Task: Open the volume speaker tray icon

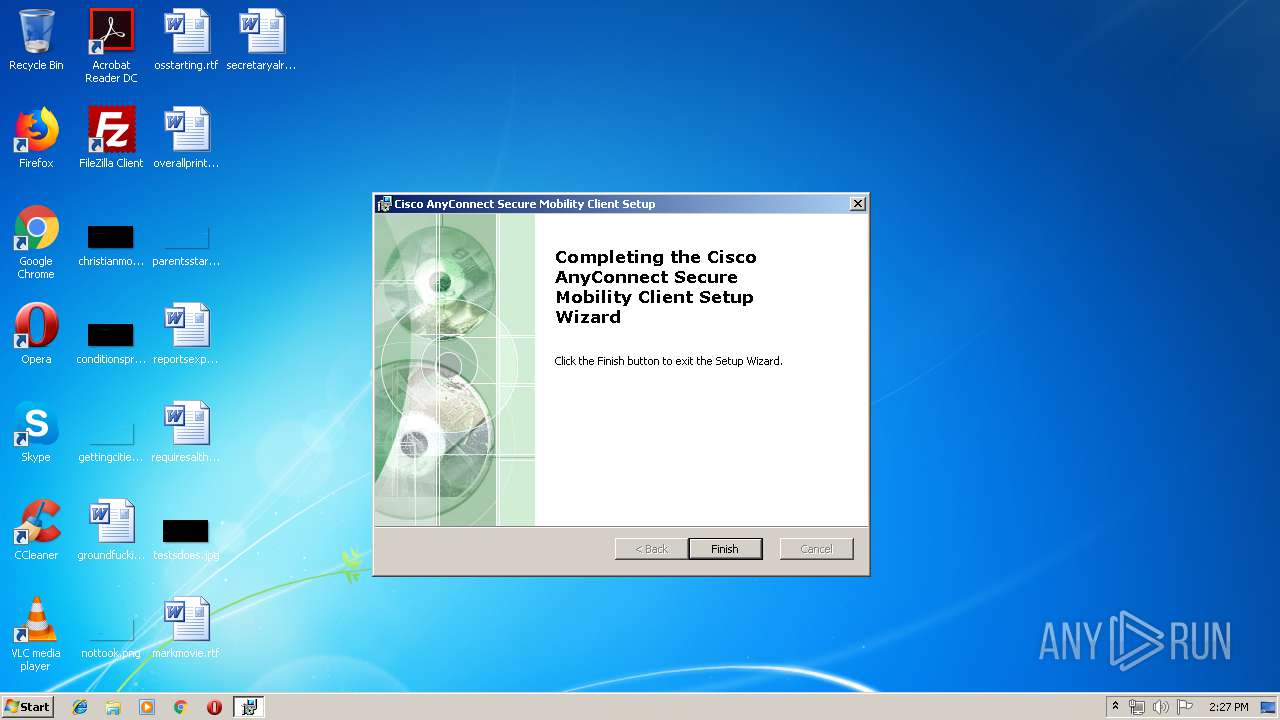Action: point(1161,707)
